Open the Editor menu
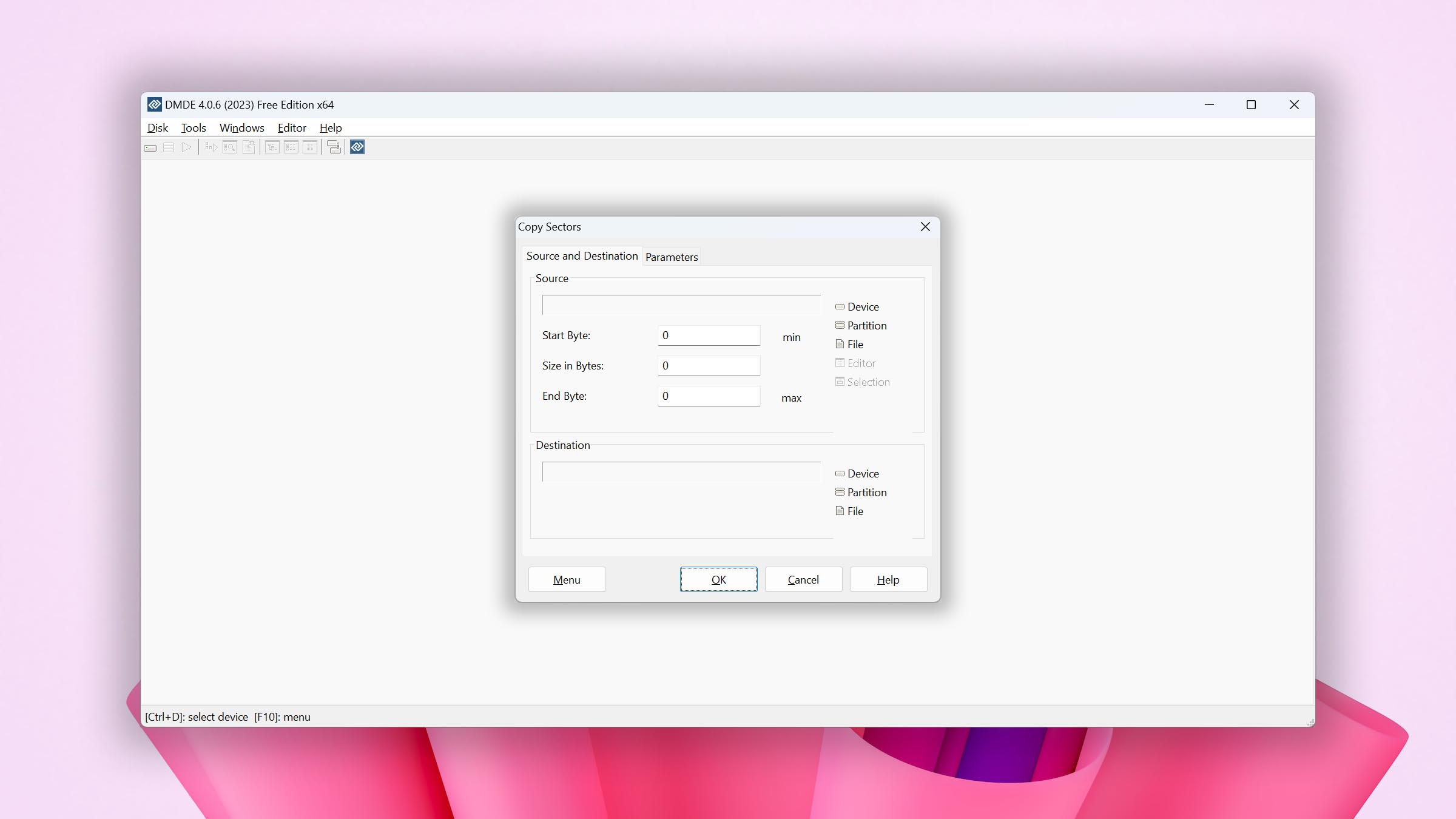 [292, 128]
